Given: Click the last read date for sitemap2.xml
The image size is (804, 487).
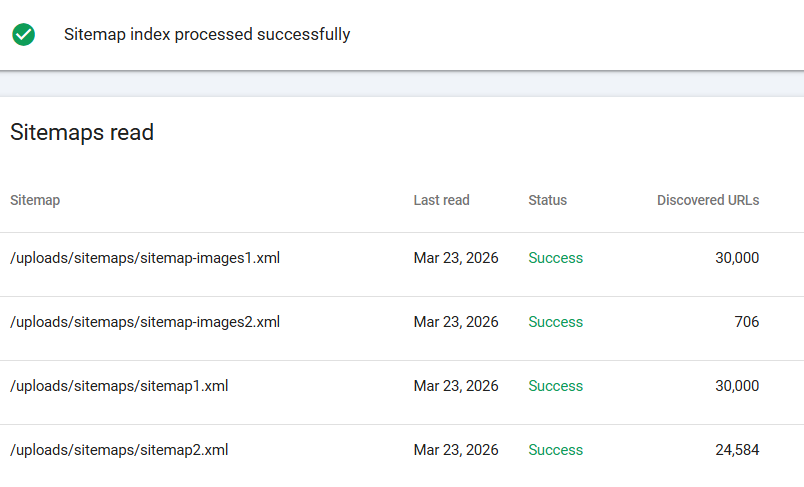Looking at the screenshot, I should click(456, 450).
